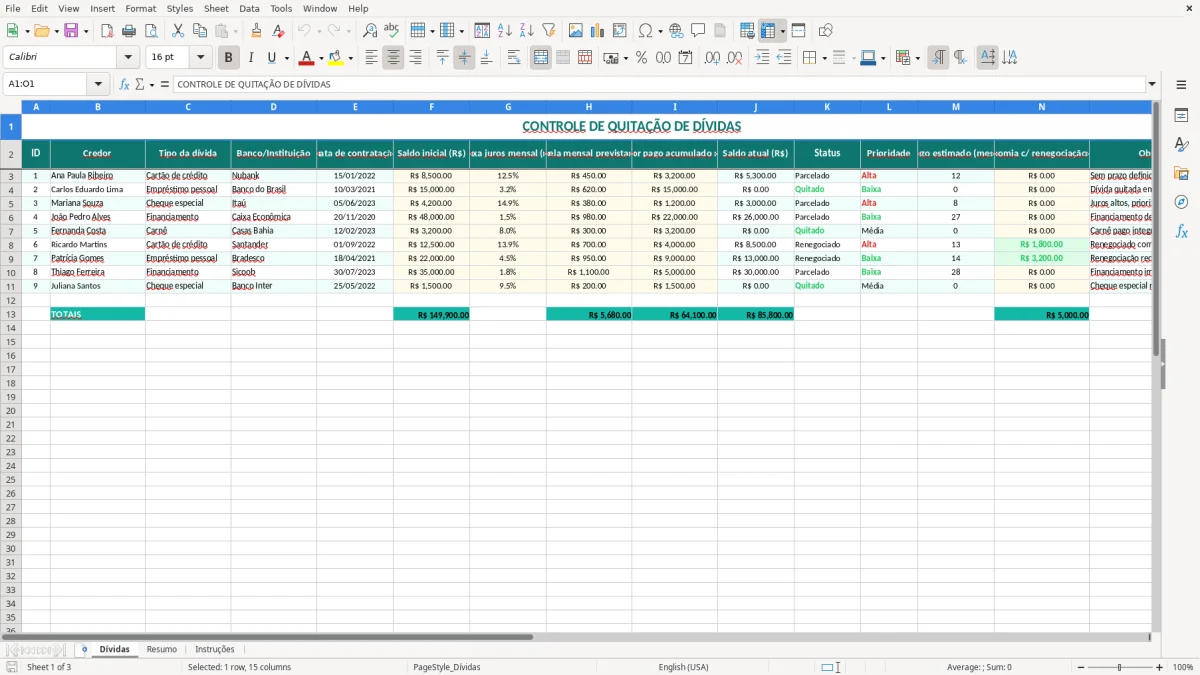
Task: Toggle Center Horizontally alignment
Action: coord(393,58)
